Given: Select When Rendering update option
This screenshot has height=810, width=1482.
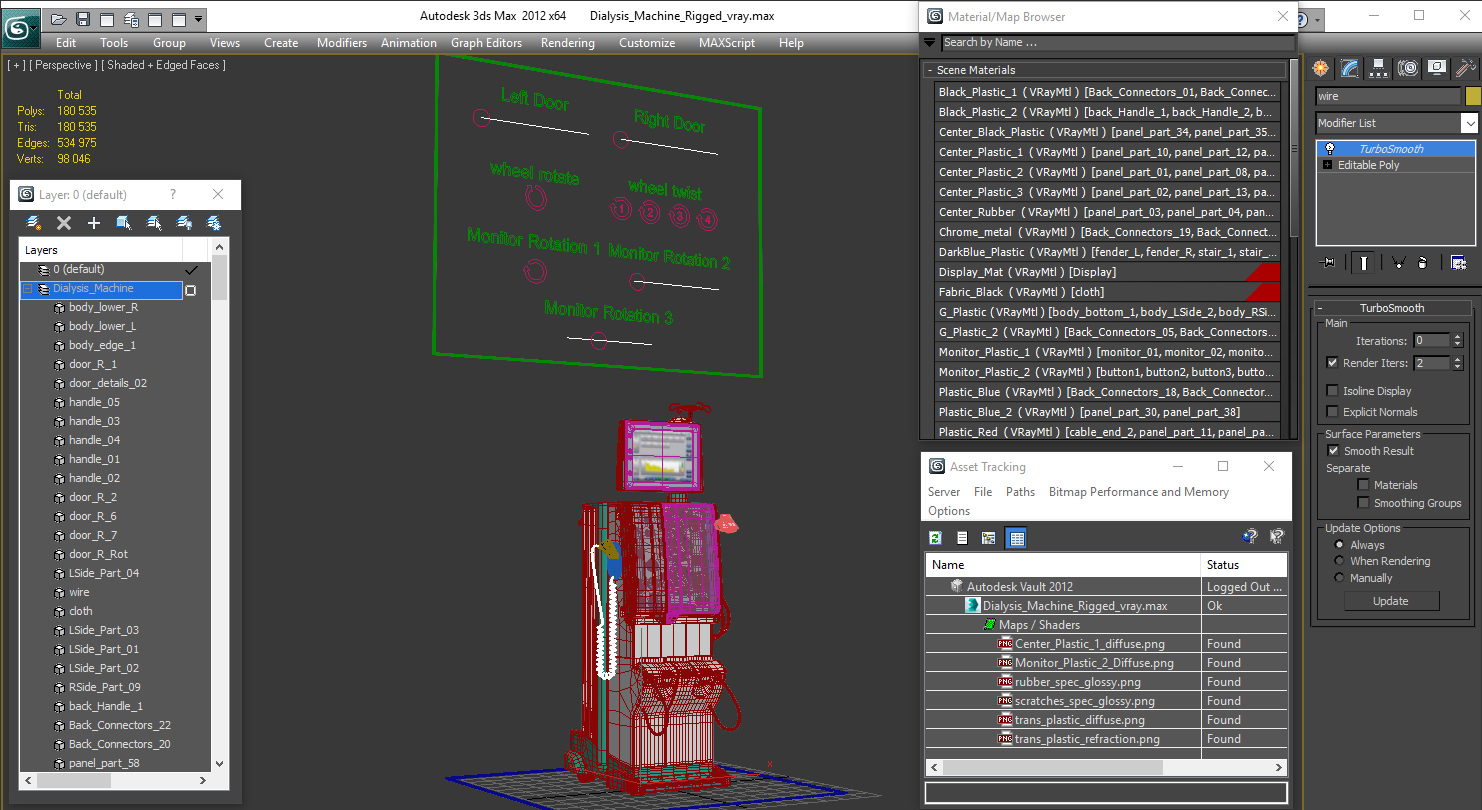Looking at the screenshot, I should pyautogui.click(x=1339, y=561).
